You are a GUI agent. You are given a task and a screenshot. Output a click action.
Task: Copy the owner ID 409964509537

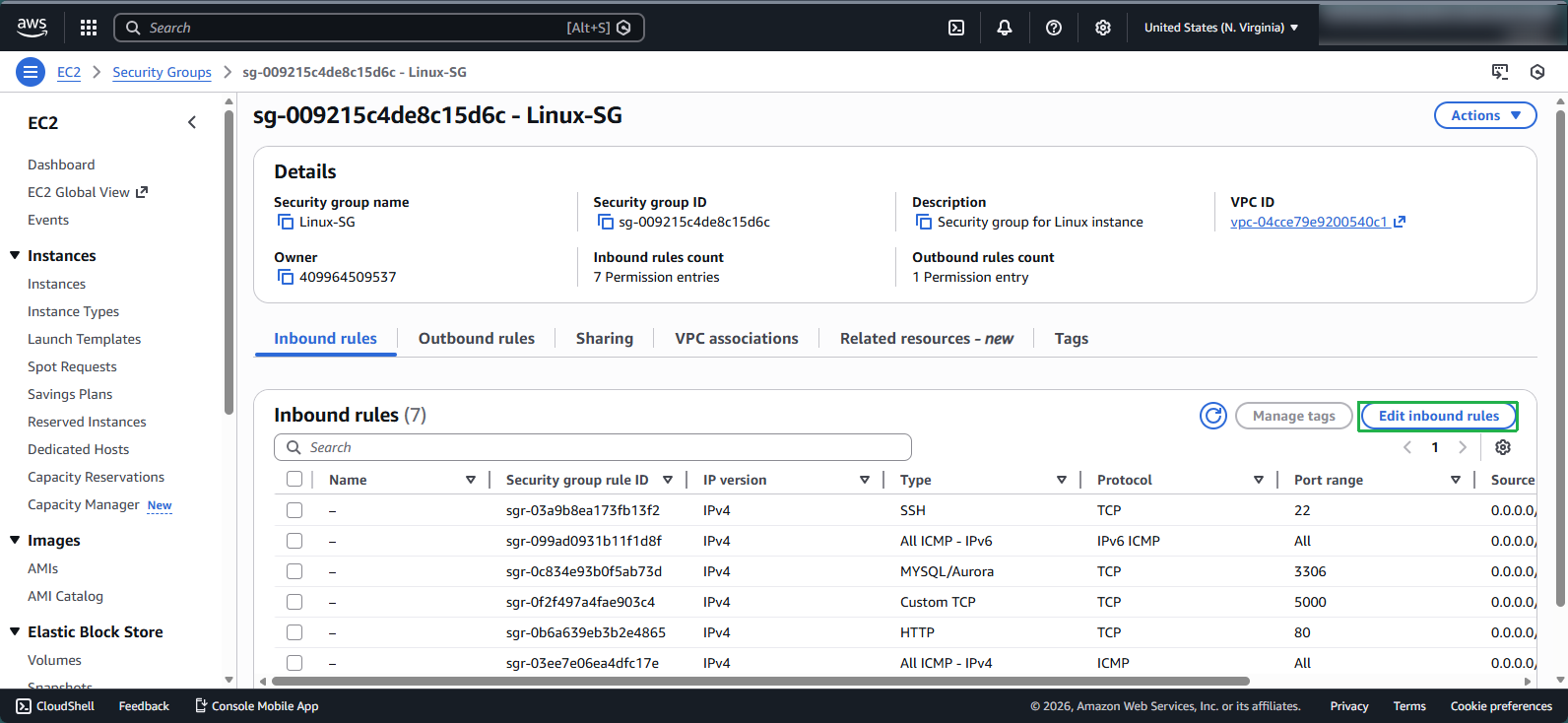pyautogui.click(x=285, y=277)
